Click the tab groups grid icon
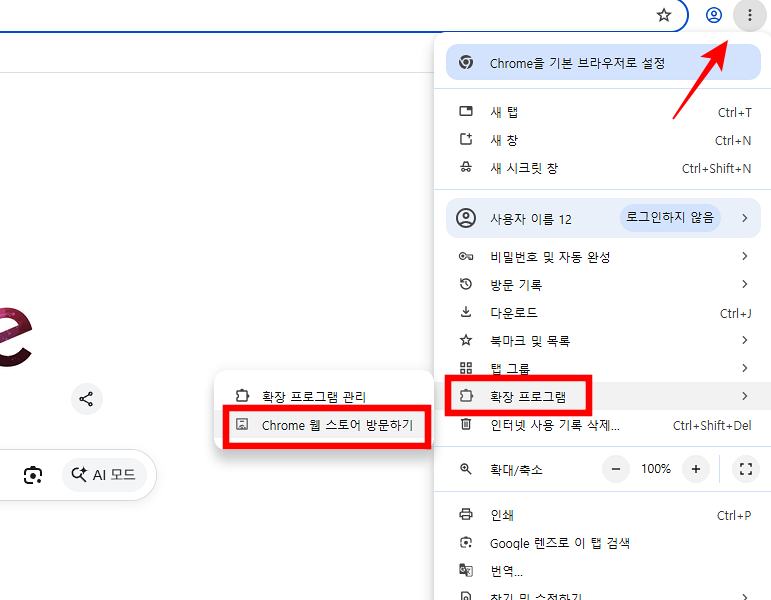 tap(466, 368)
